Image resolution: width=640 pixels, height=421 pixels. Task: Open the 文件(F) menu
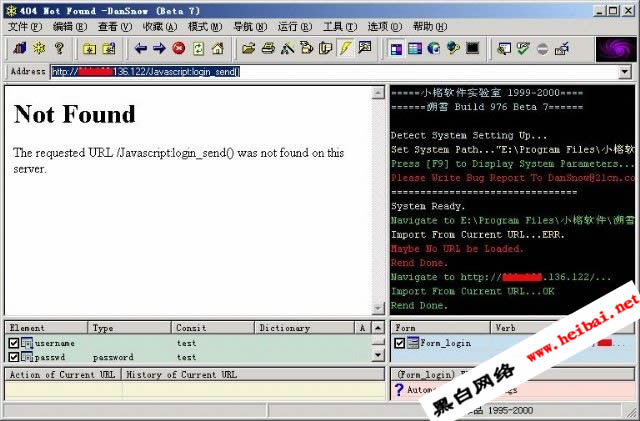[x=25, y=27]
